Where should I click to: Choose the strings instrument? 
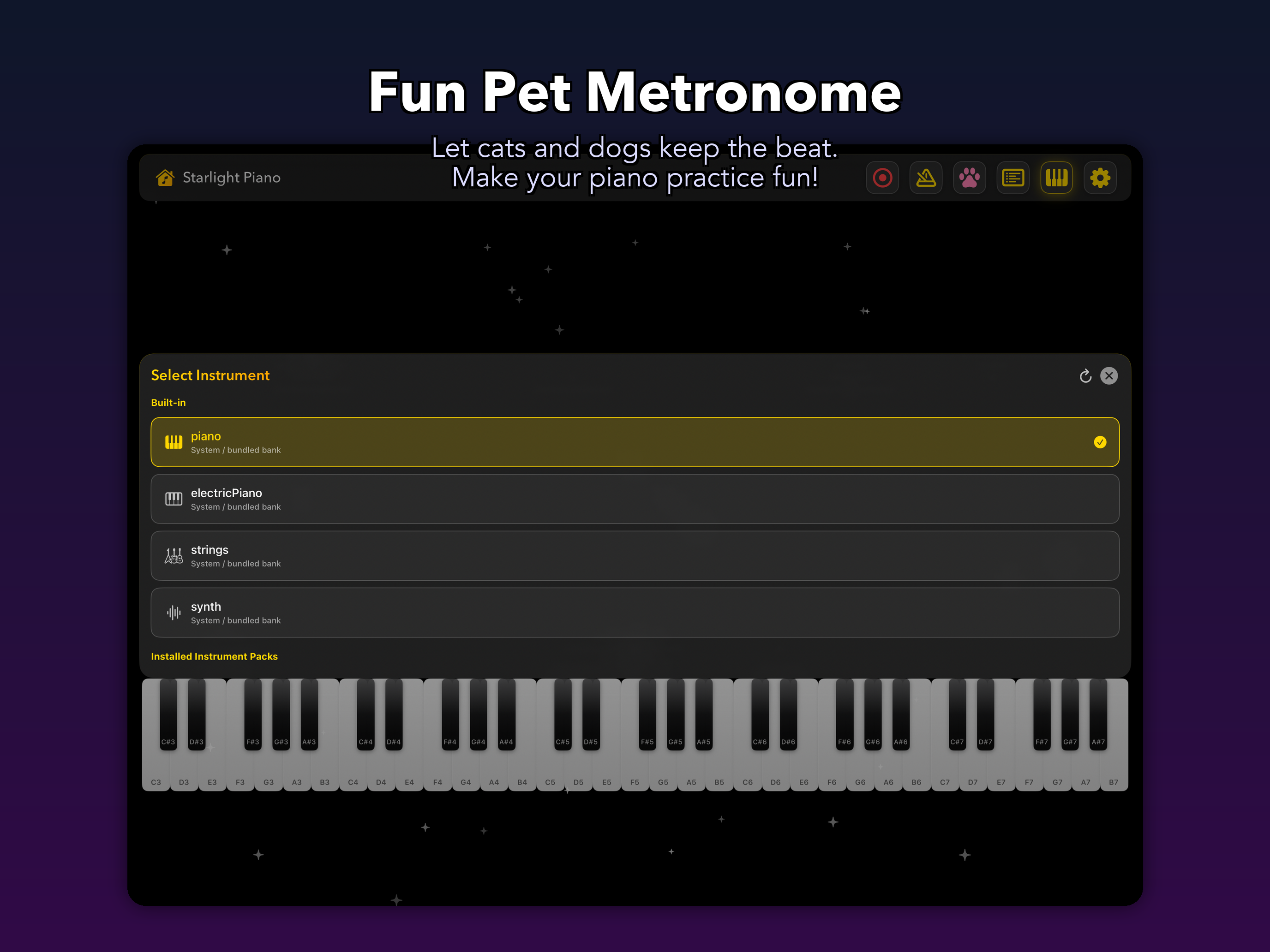pyautogui.click(x=635, y=555)
